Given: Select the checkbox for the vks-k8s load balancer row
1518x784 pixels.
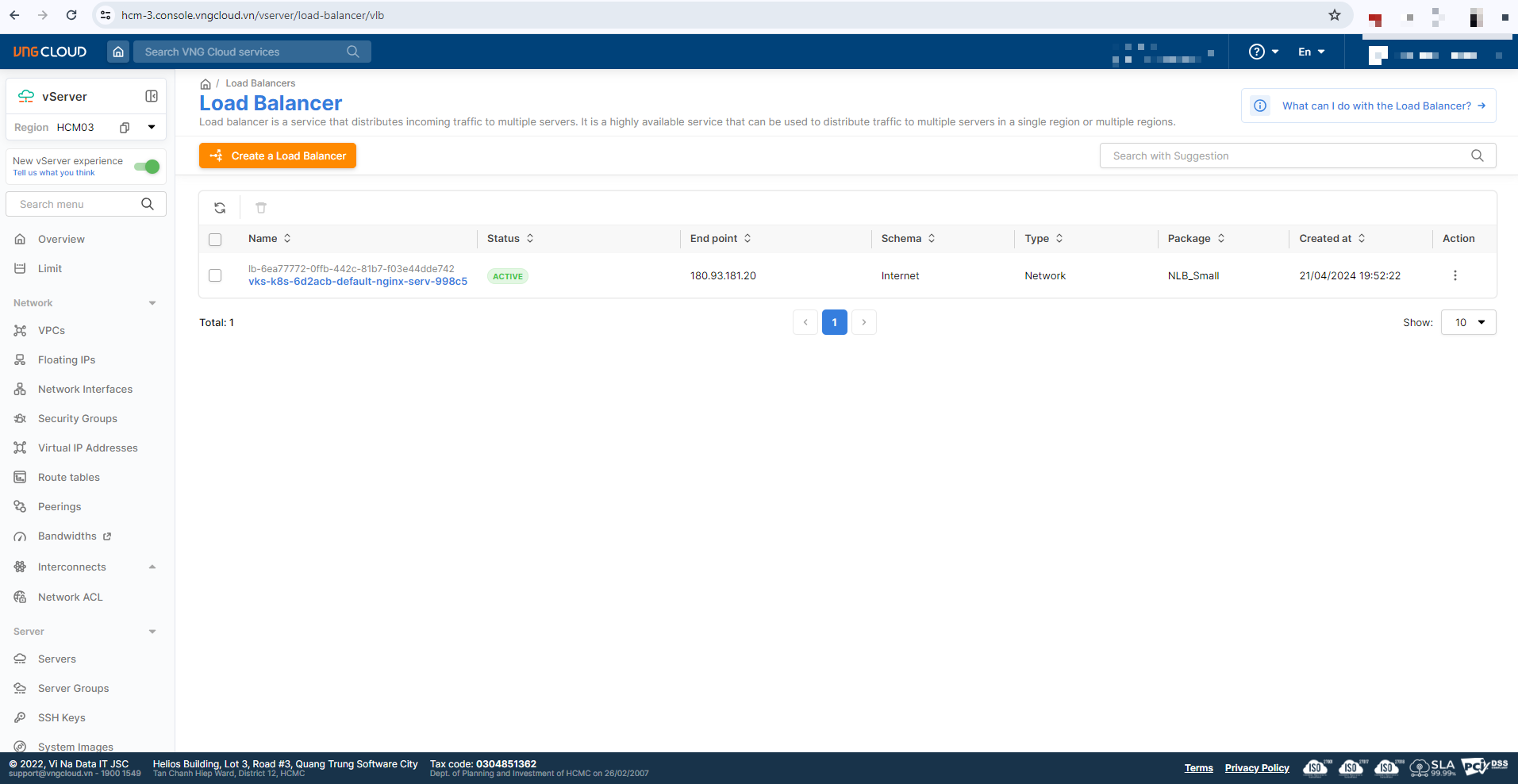Looking at the screenshot, I should tap(215, 275).
